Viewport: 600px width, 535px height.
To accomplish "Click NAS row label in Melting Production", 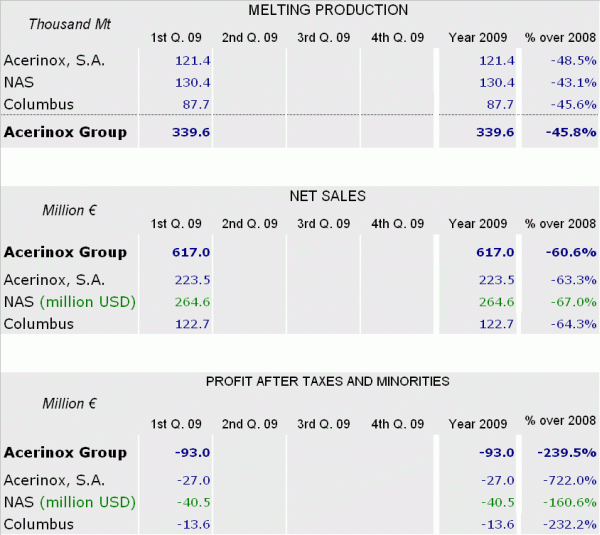I will [x=20, y=82].
